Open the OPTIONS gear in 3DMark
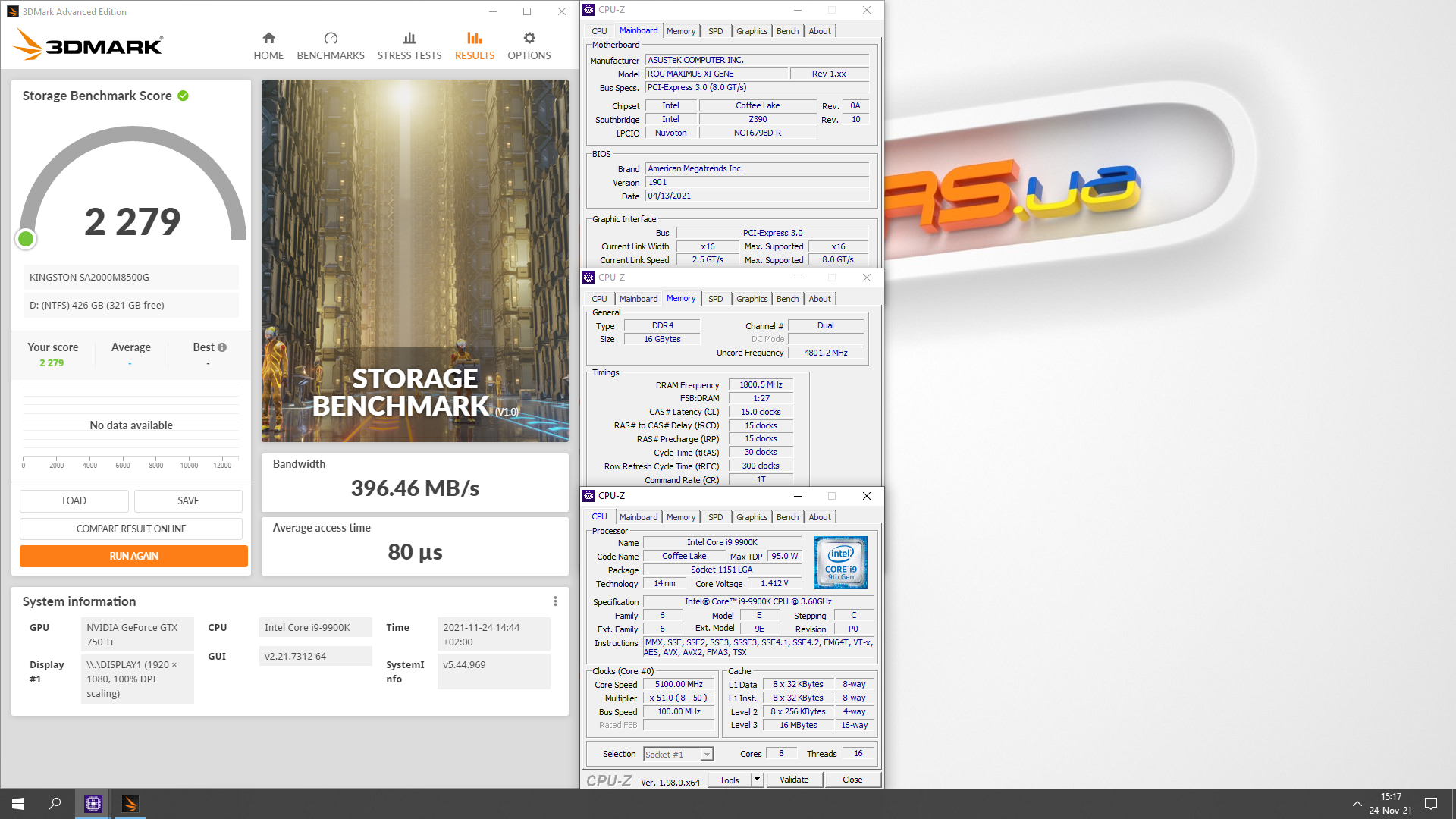This screenshot has height=819, width=1456. [x=529, y=46]
